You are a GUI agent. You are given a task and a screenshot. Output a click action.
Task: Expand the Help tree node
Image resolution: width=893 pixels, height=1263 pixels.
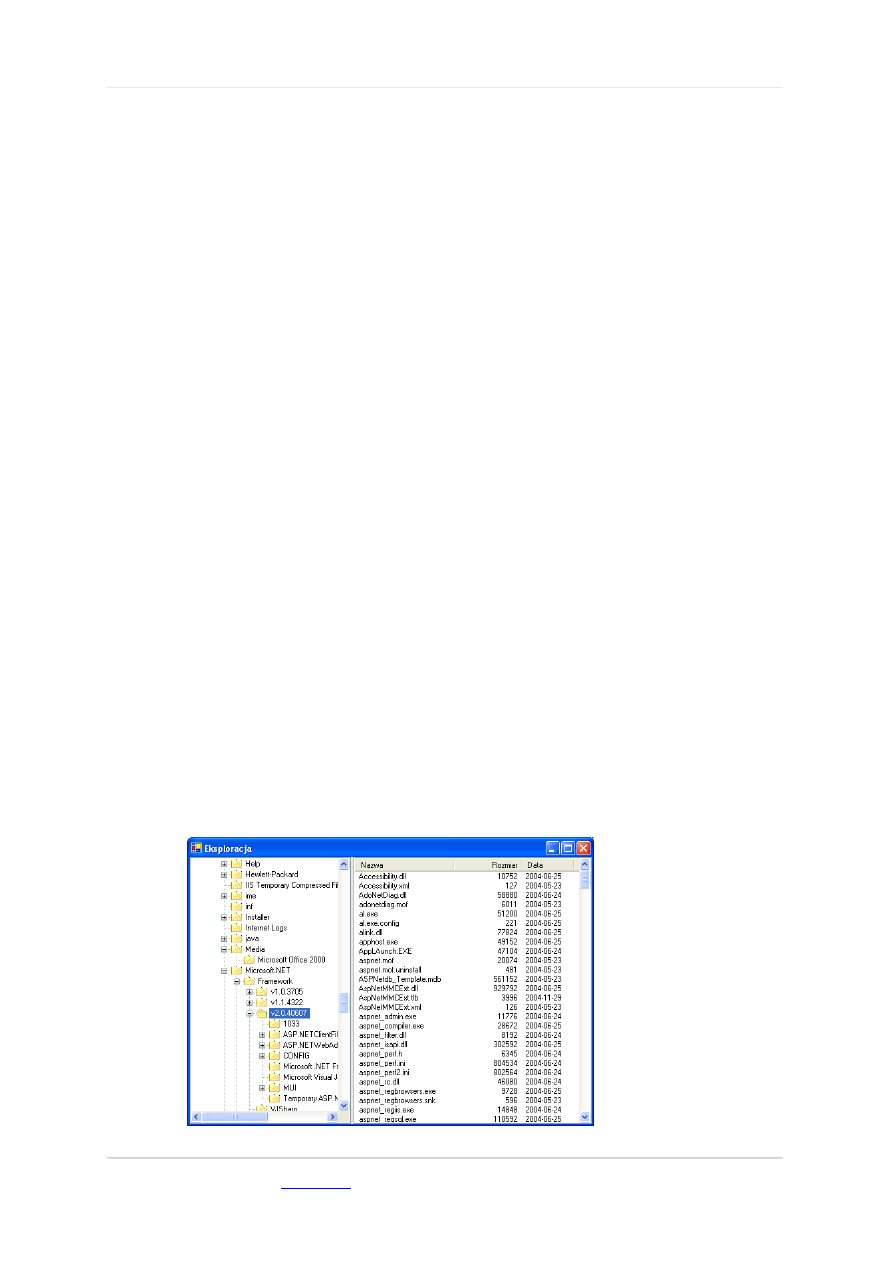[x=225, y=863]
